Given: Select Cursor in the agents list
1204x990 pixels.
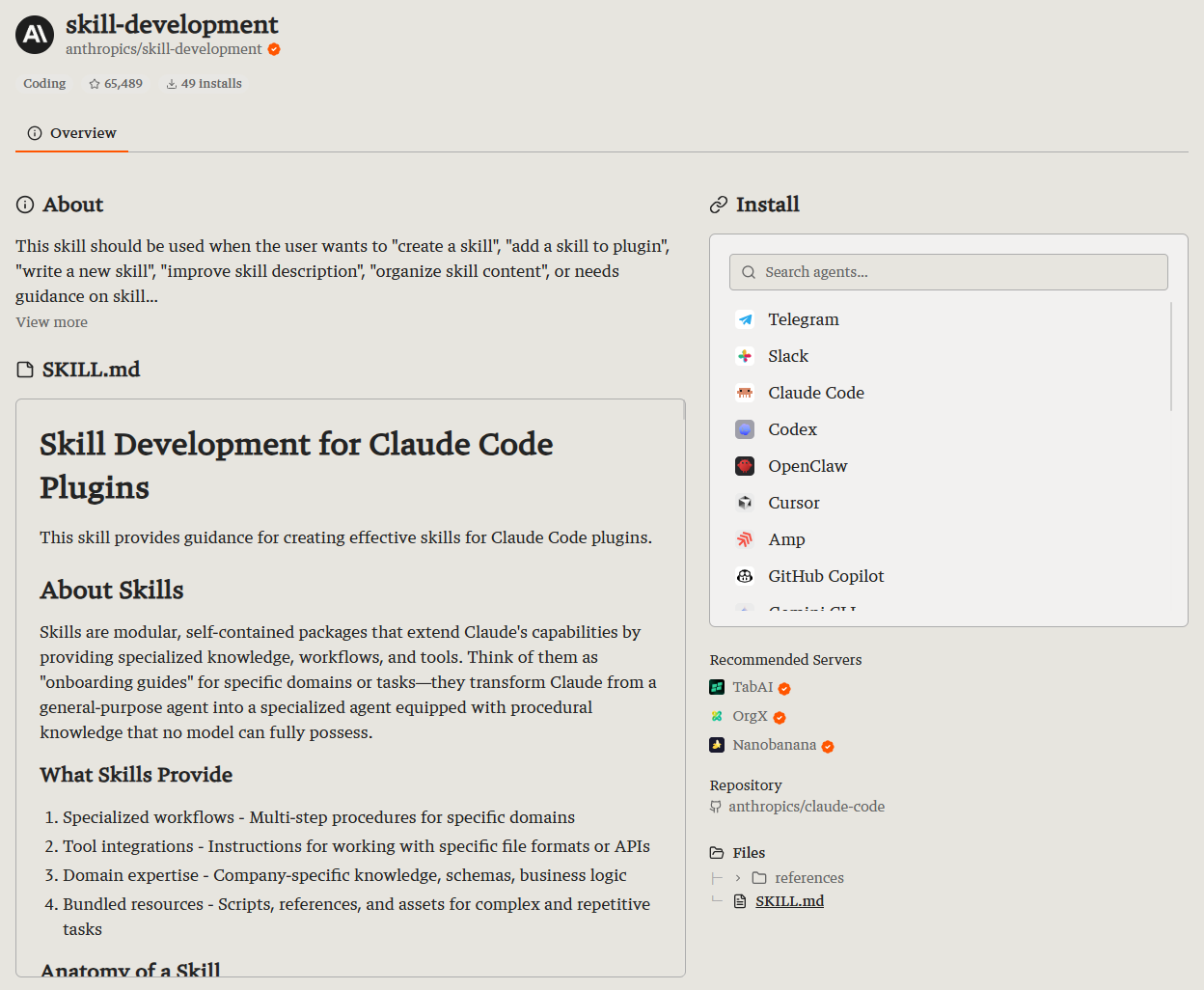Looking at the screenshot, I should point(949,503).
